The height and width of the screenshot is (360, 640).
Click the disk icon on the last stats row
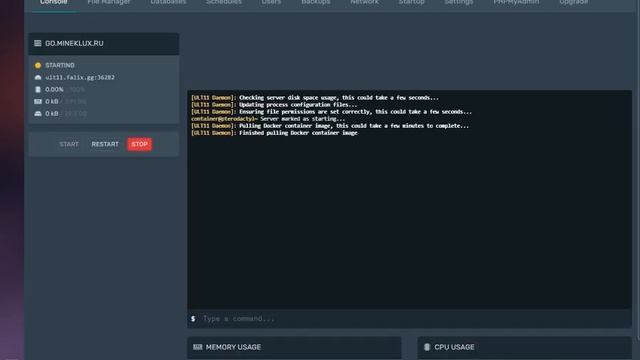coord(38,113)
